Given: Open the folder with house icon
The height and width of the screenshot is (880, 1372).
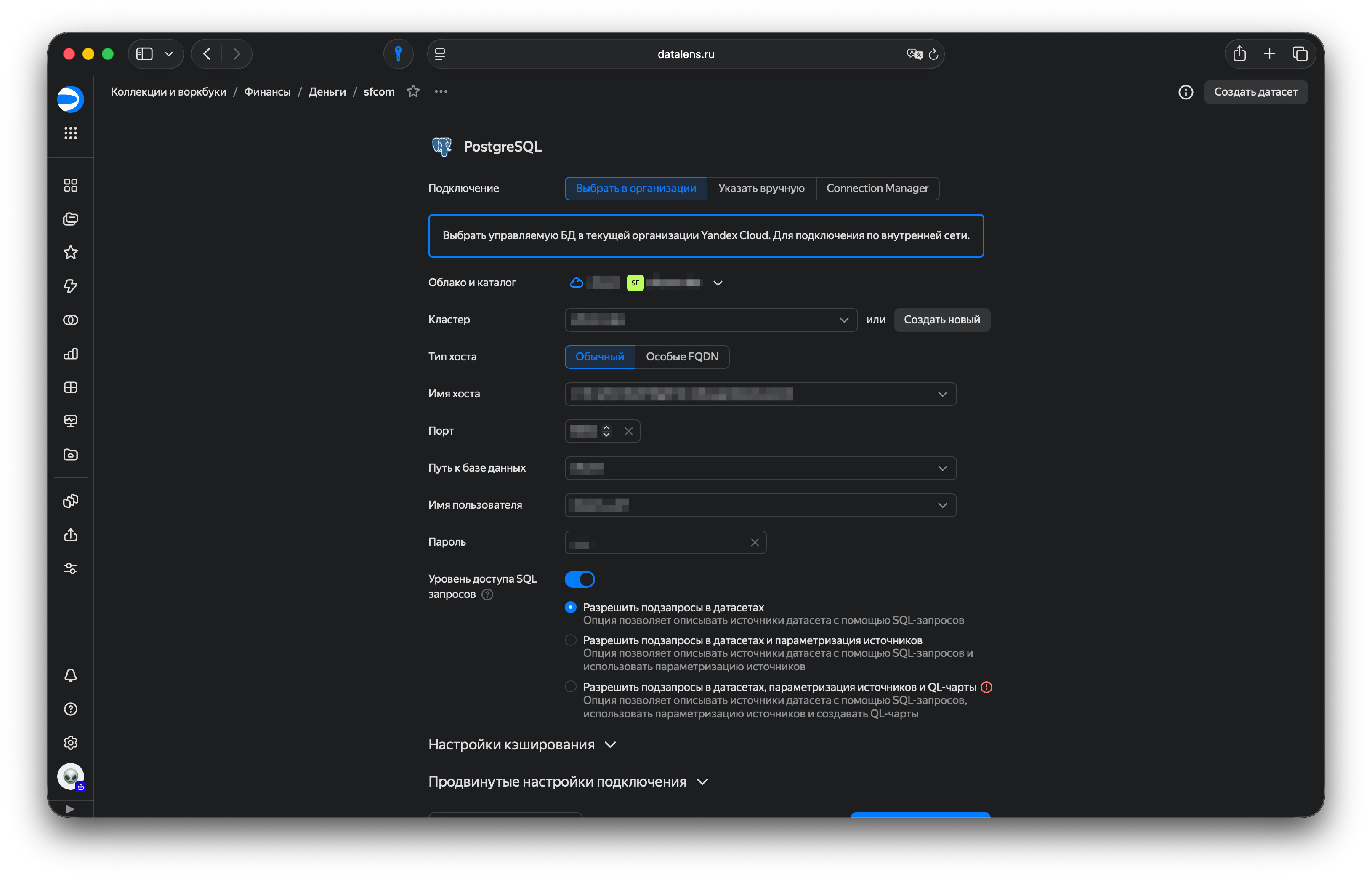Looking at the screenshot, I should coord(70,455).
